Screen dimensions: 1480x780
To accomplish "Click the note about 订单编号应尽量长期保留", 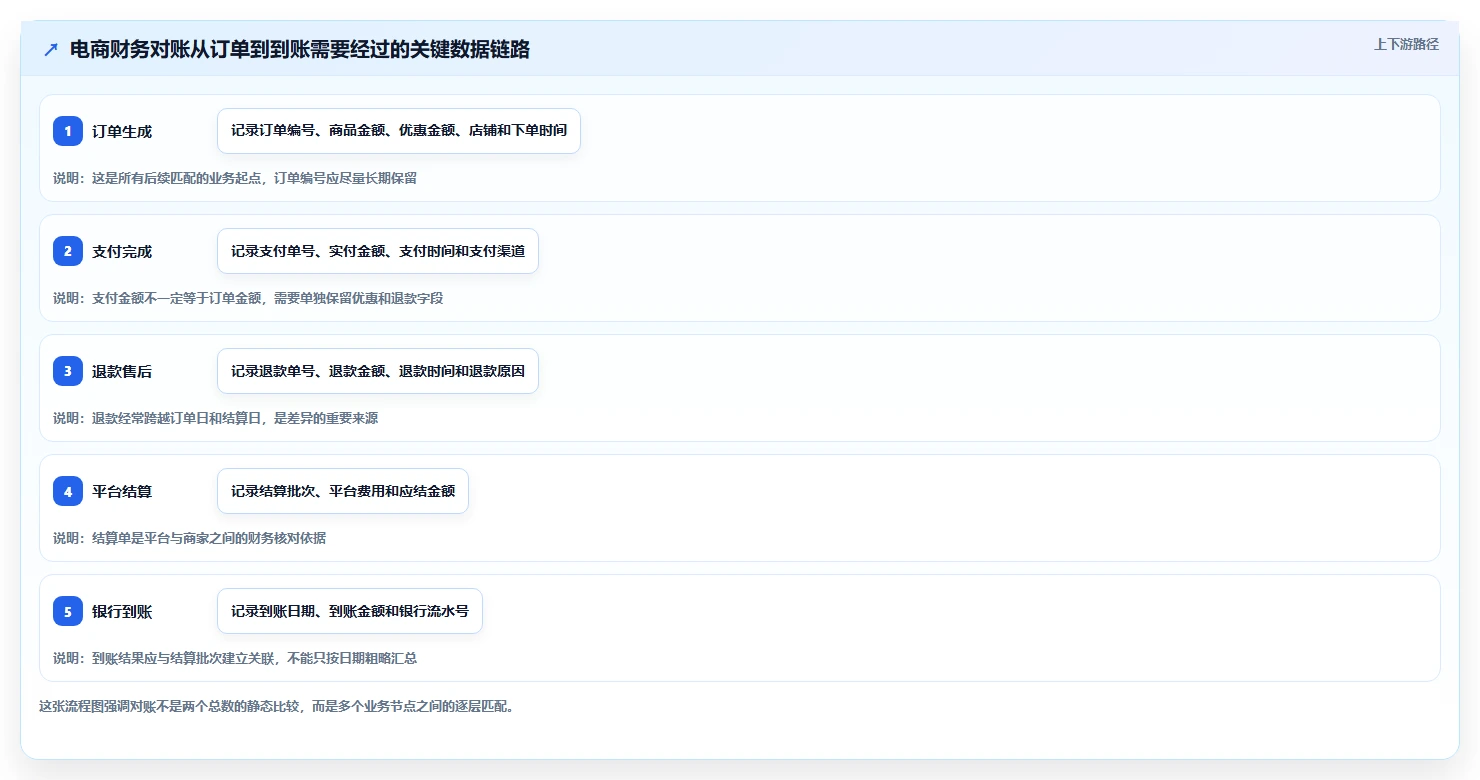I will (x=235, y=178).
